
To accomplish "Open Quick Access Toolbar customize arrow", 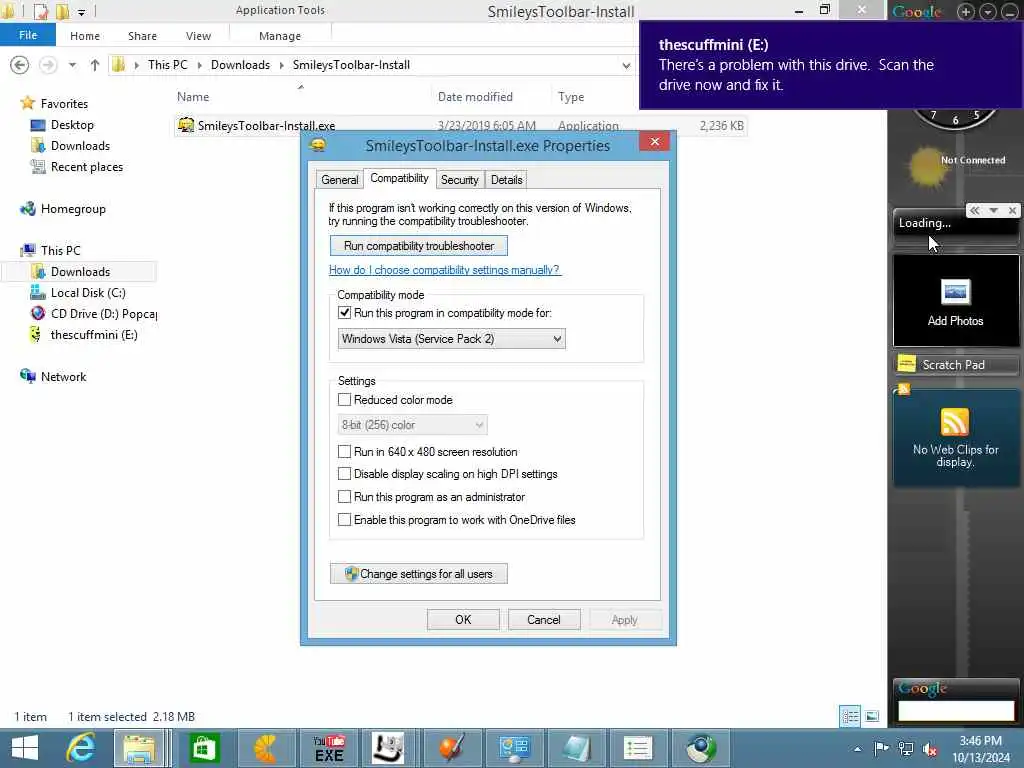I will click(x=81, y=12).
